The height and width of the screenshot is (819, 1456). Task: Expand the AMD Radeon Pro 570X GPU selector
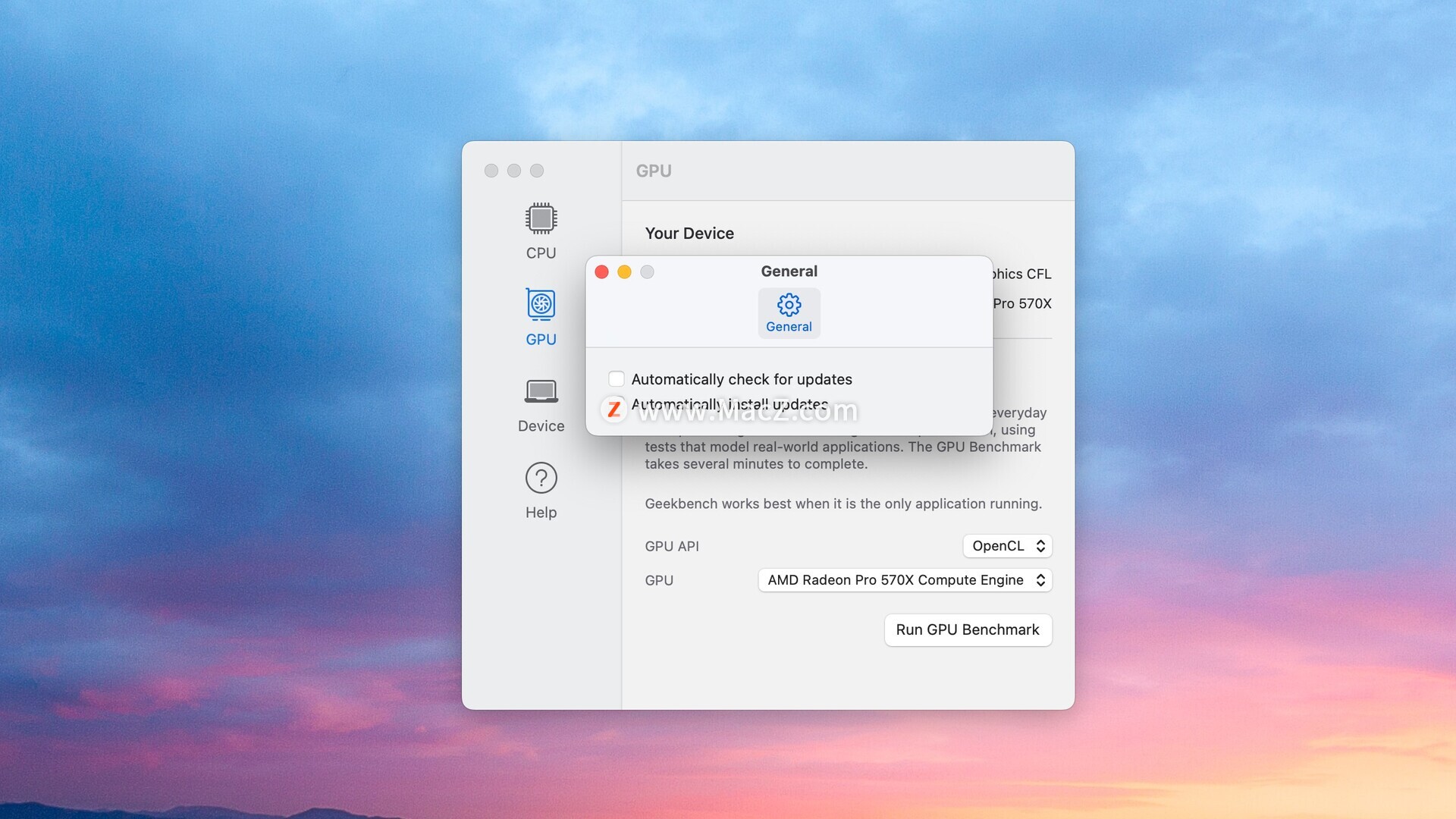(905, 580)
